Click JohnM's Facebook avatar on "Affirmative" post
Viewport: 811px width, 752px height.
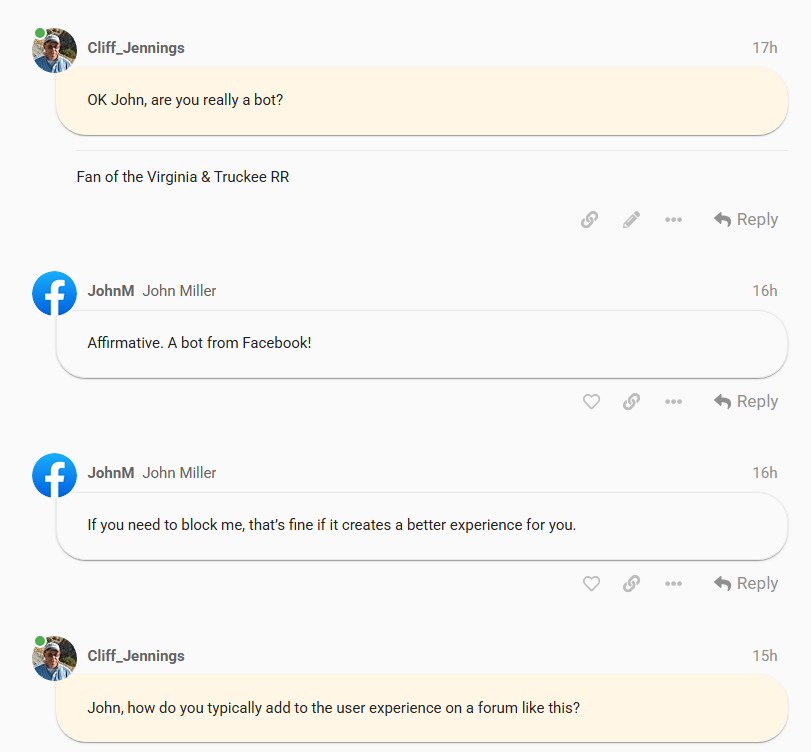coord(55,293)
